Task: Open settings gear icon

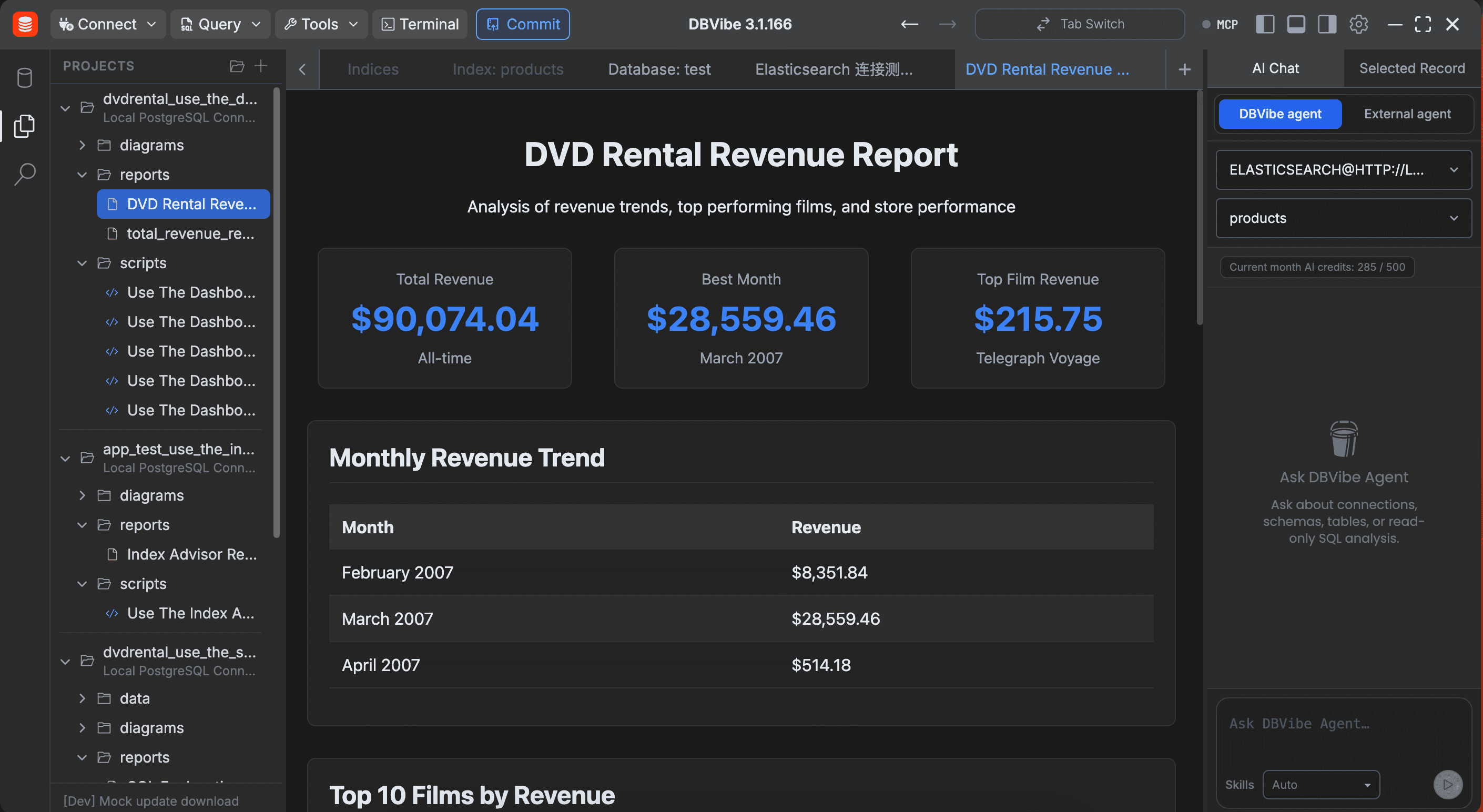Action: [1359, 24]
